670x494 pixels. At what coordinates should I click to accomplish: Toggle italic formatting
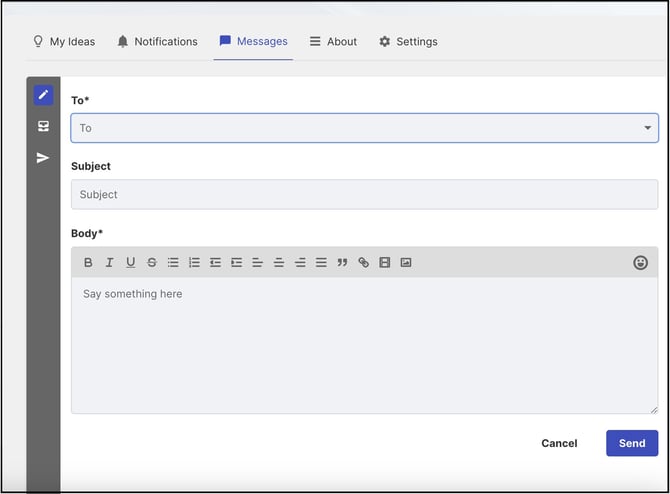(109, 262)
